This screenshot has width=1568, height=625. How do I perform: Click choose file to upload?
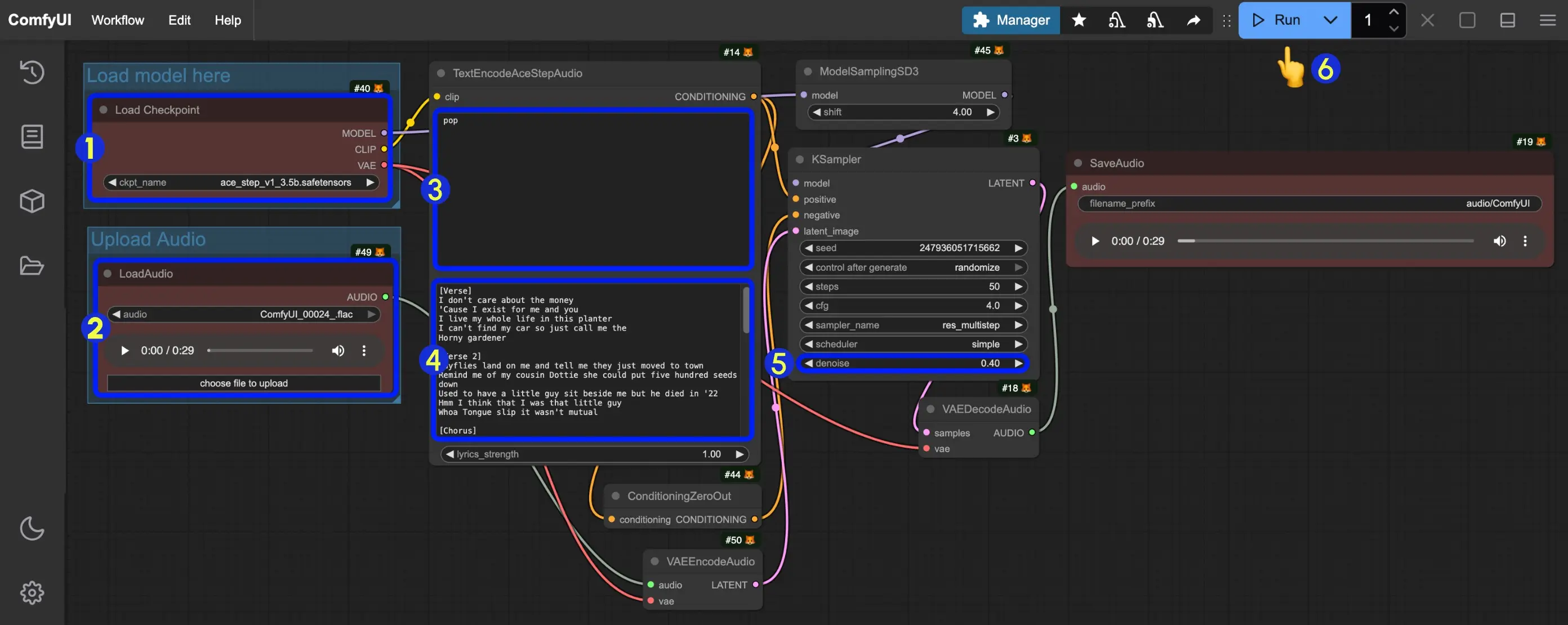coord(243,383)
